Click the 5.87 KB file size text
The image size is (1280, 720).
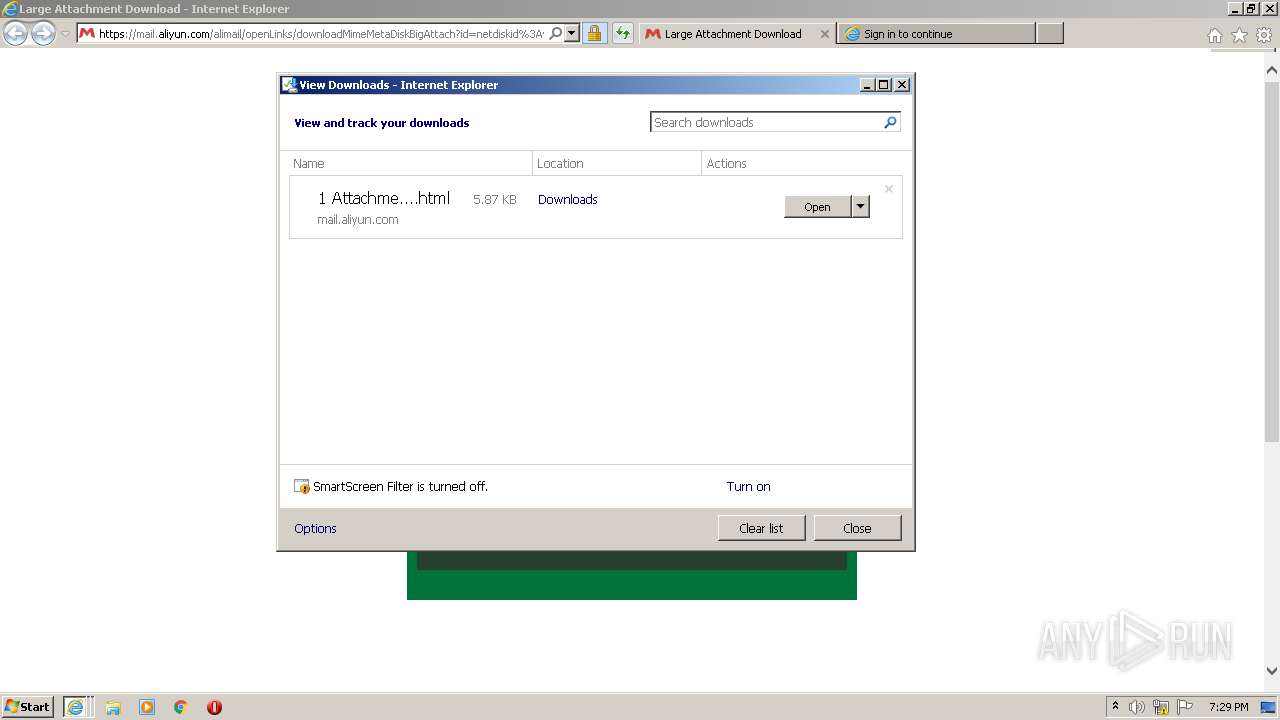[x=495, y=199]
